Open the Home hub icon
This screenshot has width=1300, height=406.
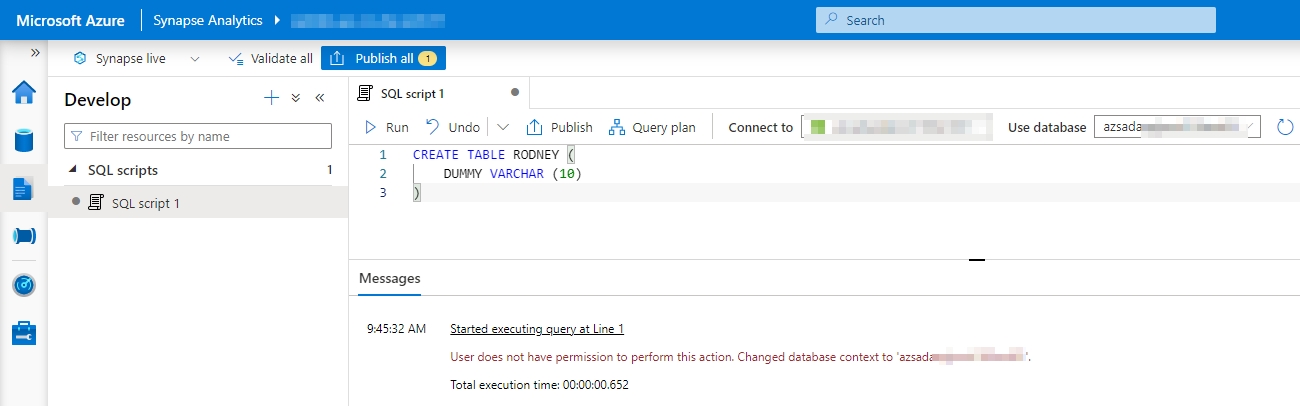coord(24,93)
